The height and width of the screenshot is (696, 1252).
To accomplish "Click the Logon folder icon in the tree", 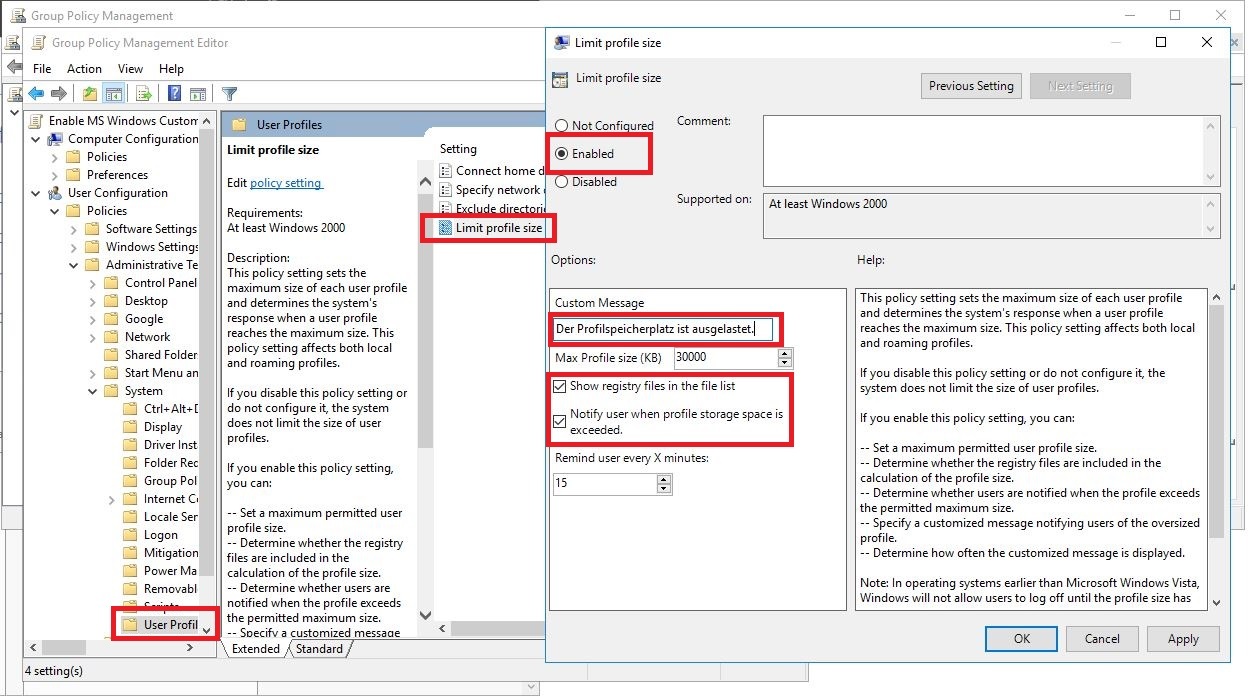I will [130, 535].
